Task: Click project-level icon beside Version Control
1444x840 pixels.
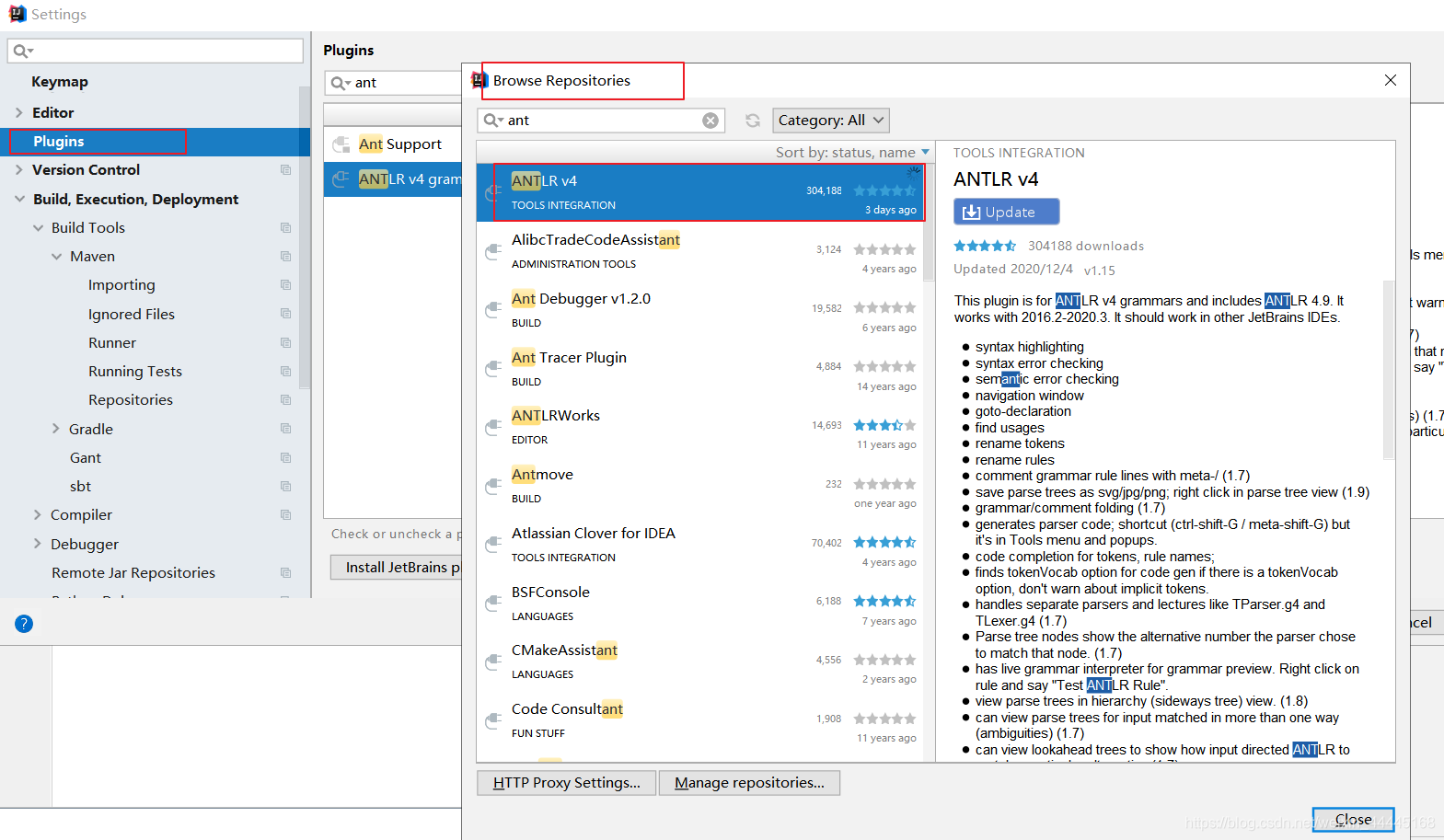Action: coord(285,170)
